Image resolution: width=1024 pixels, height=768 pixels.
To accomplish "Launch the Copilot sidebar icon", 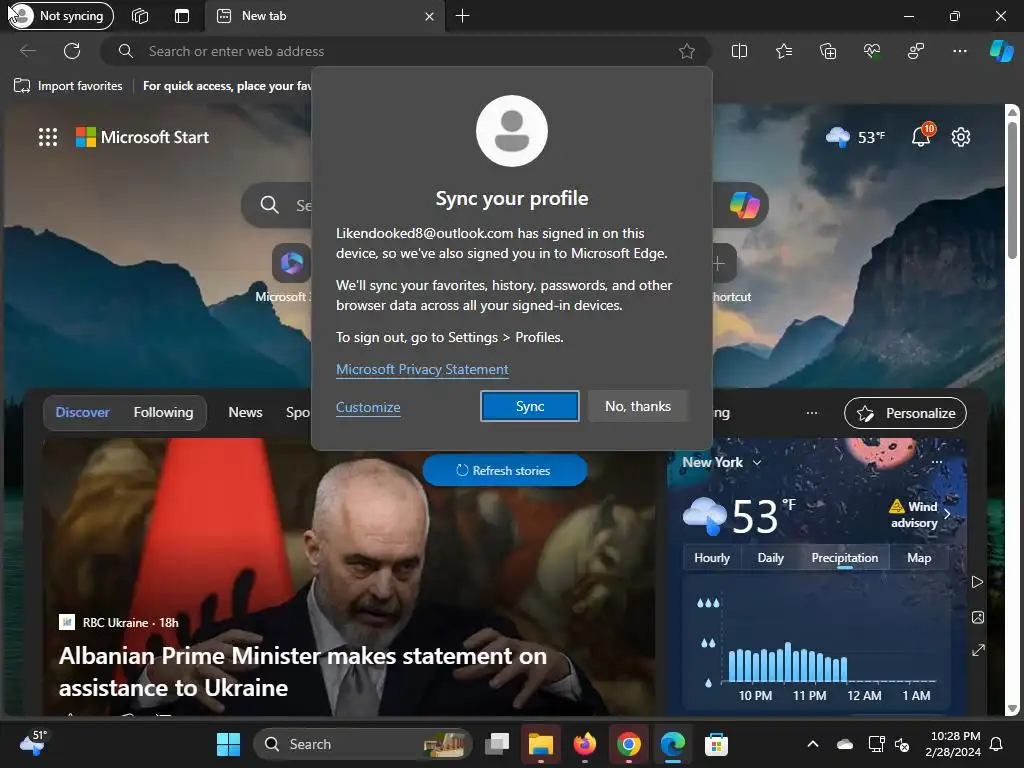I will (1001, 51).
